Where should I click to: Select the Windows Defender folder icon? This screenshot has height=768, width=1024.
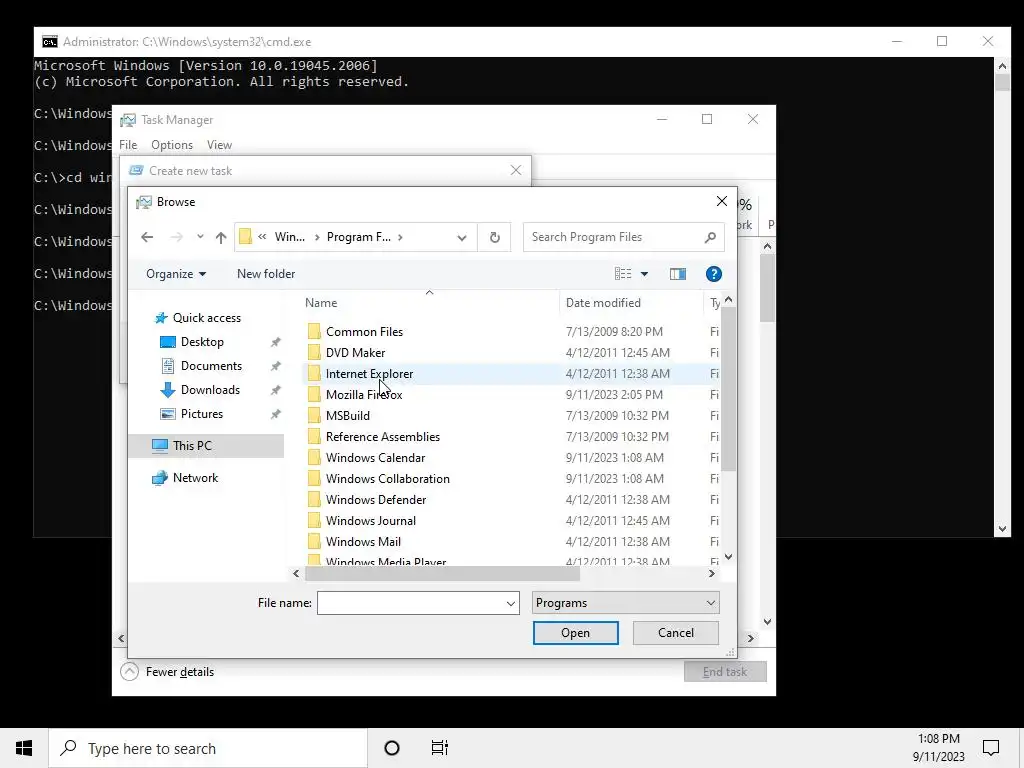[314, 500]
